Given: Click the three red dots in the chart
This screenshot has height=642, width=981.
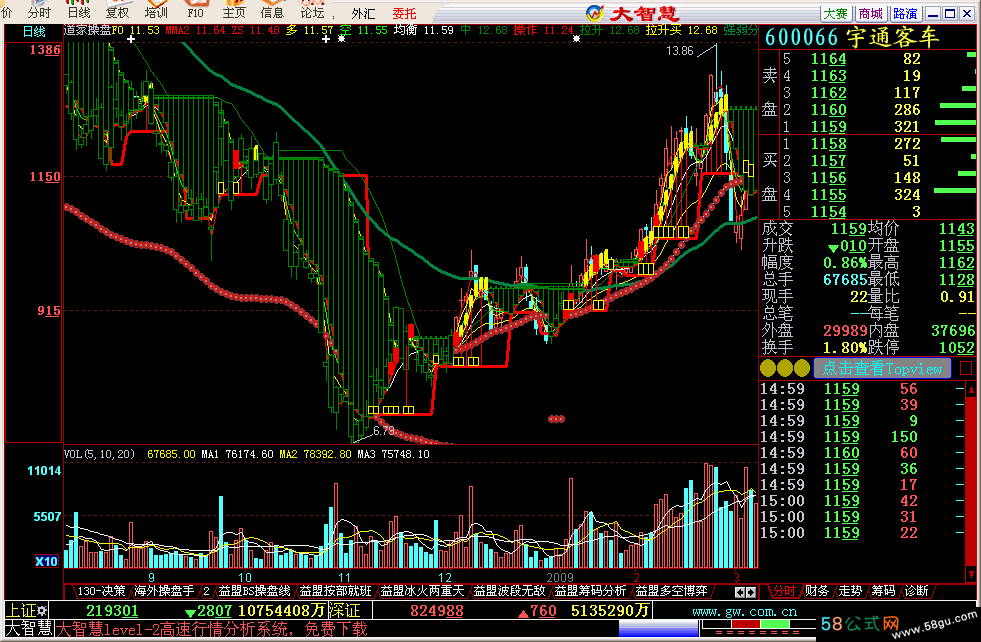Looking at the screenshot, I should point(556,419).
